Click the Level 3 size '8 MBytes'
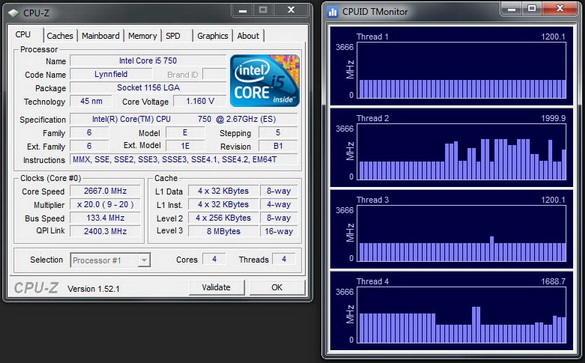 [x=223, y=231]
